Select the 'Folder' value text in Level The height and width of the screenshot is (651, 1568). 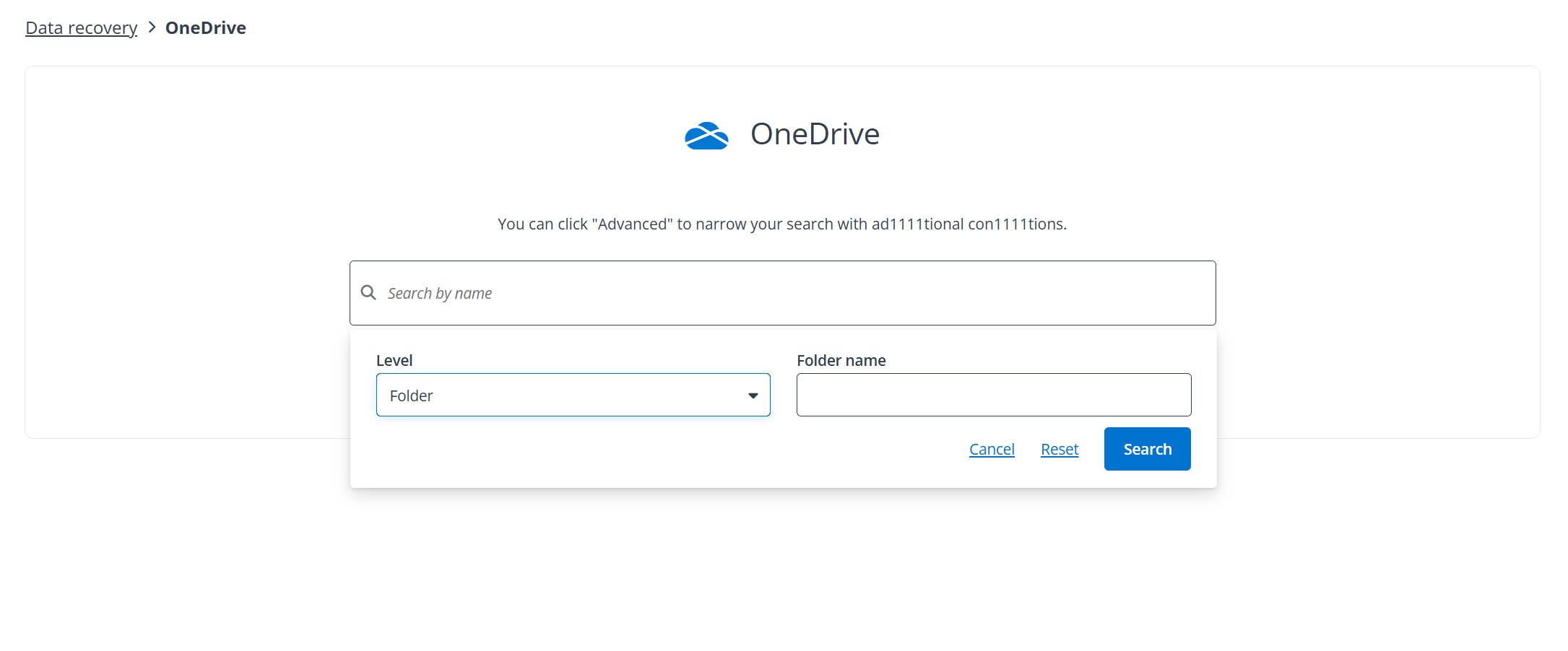pyautogui.click(x=411, y=396)
